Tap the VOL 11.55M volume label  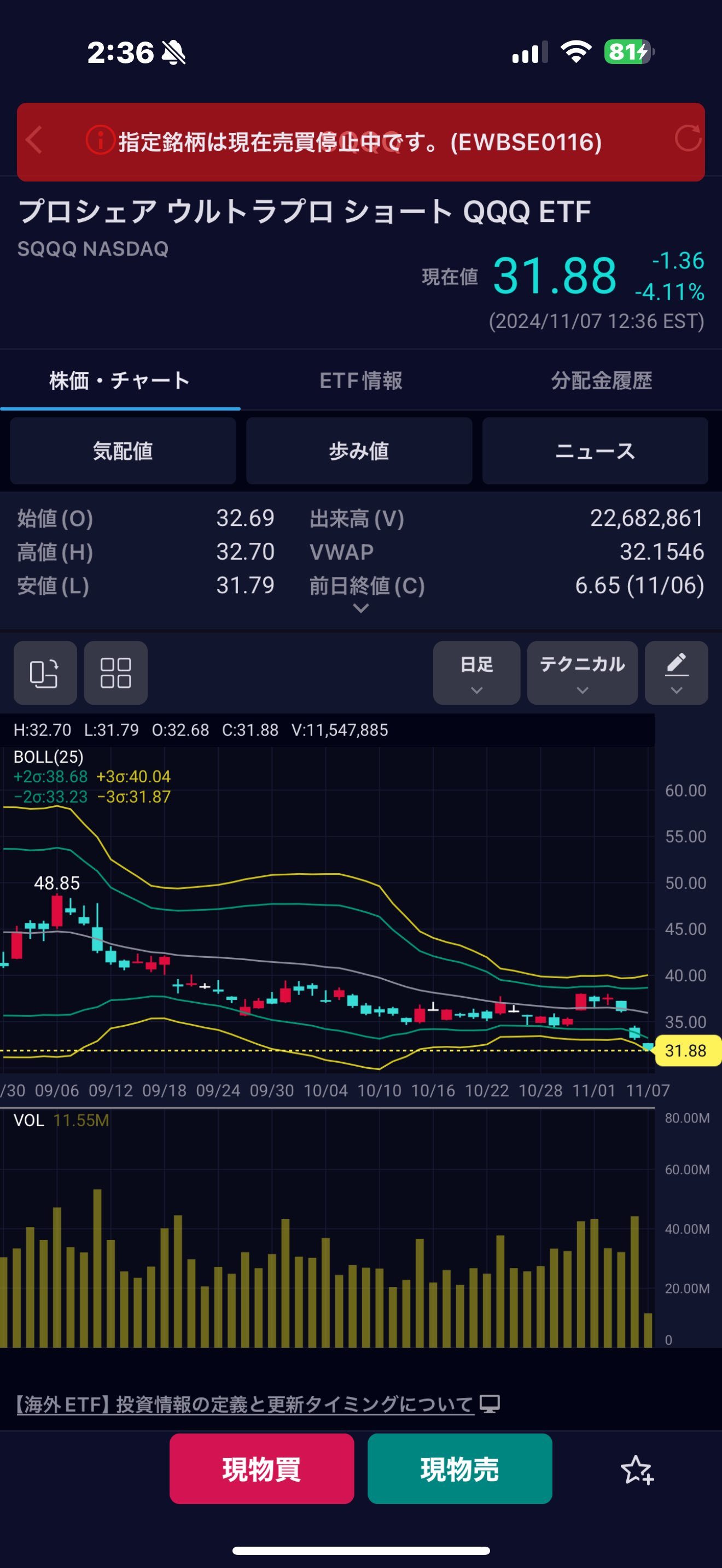(x=61, y=1120)
